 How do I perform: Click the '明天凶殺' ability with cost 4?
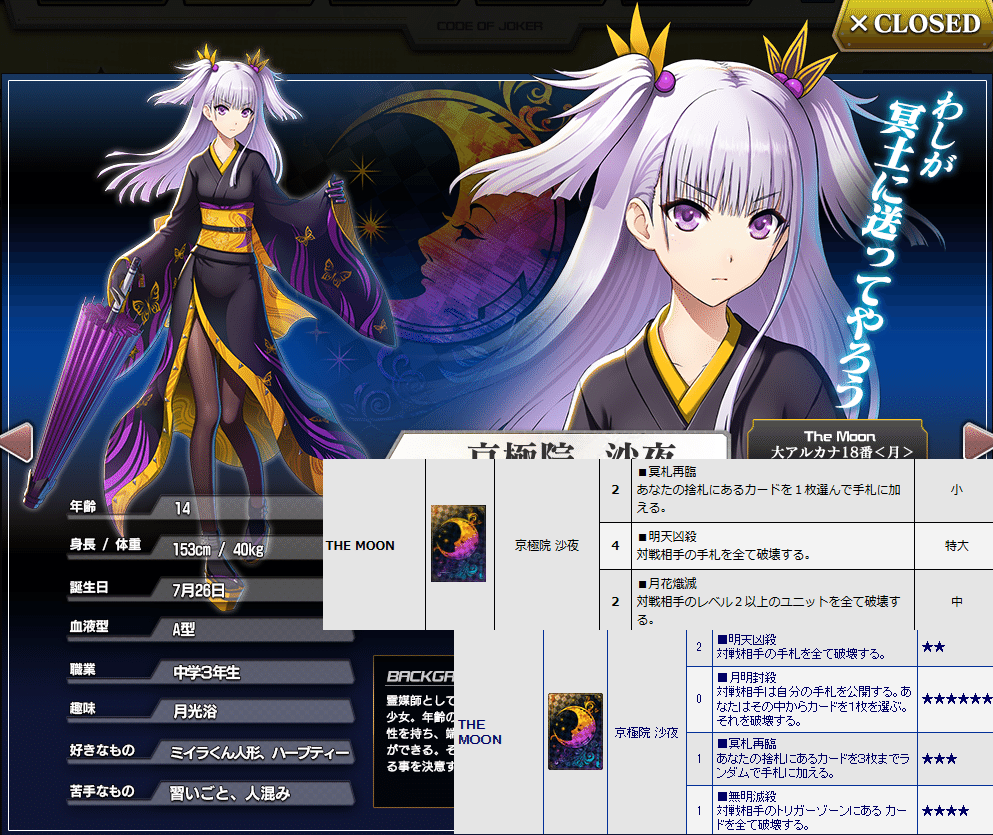point(773,546)
